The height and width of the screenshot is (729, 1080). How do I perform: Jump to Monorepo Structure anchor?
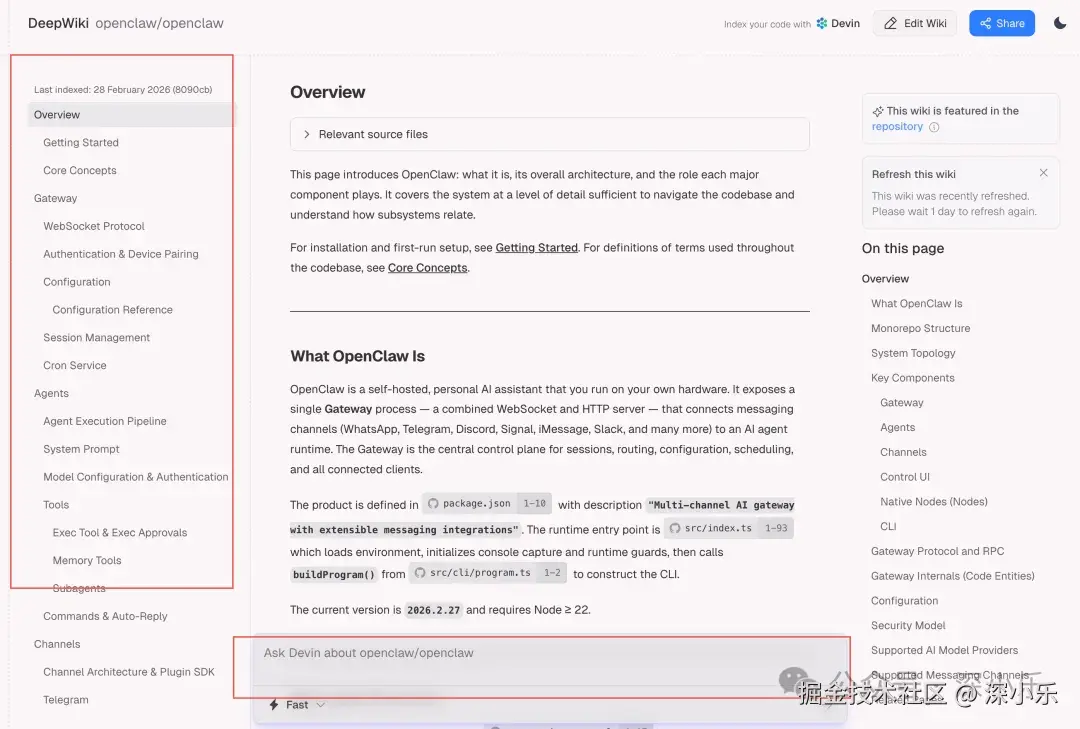[x=920, y=328]
